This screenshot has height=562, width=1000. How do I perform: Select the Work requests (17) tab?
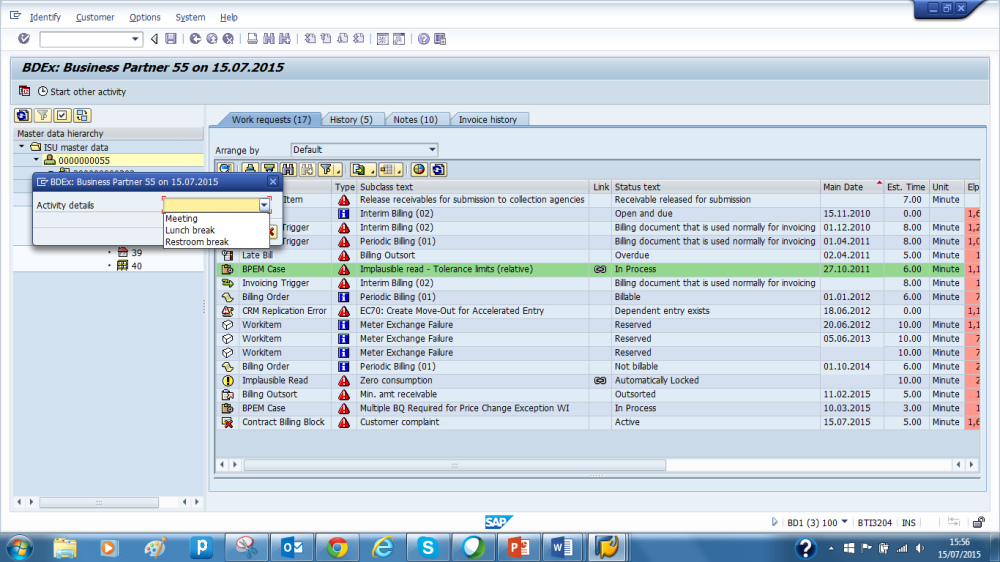coord(271,119)
